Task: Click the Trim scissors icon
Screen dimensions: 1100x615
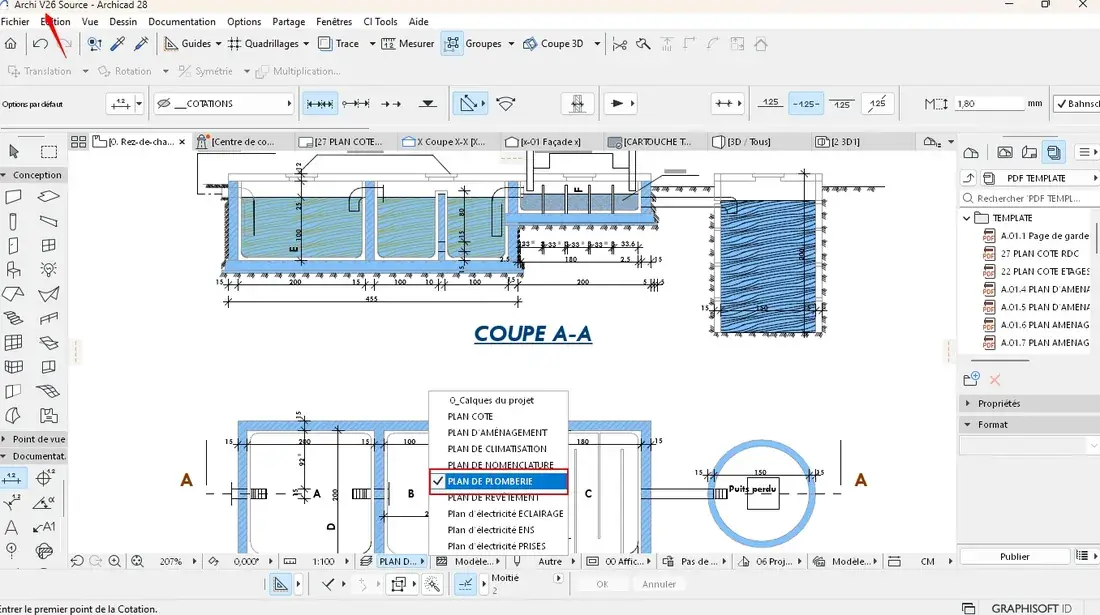Action: point(619,44)
